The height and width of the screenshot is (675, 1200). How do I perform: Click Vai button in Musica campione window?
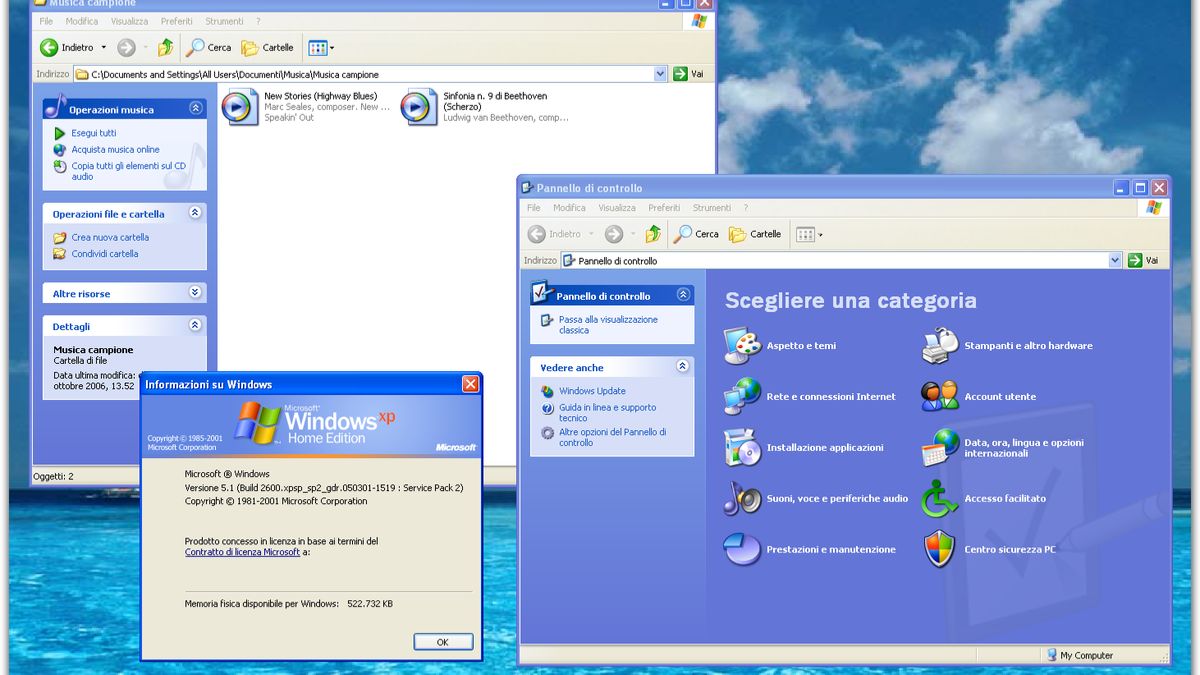(x=689, y=73)
